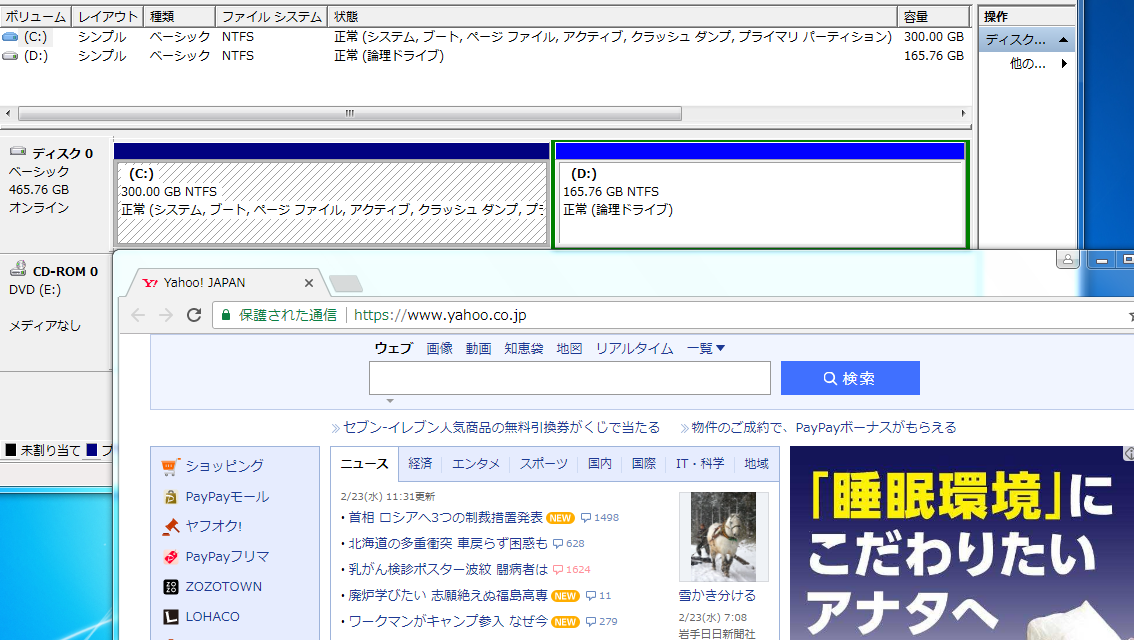Switch to 国内 news tab
The width and height of the screenshot is (1134, 640).
pos(600,464)
